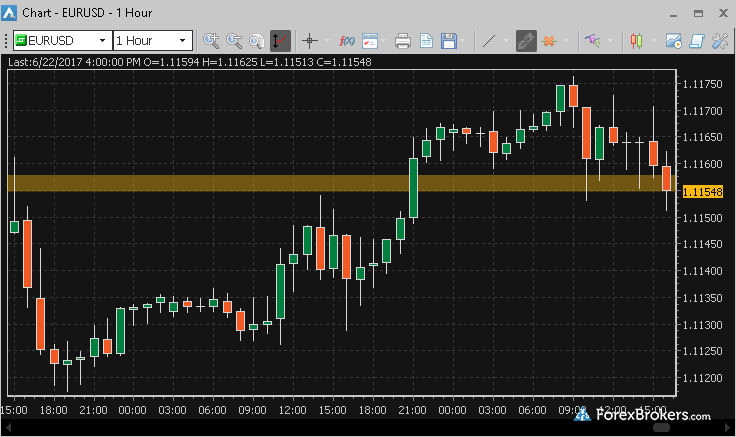The width and height of the screenshot is (736, 437).
Task: Click the purple shapes drawing icon
Action: pos(593,41)
